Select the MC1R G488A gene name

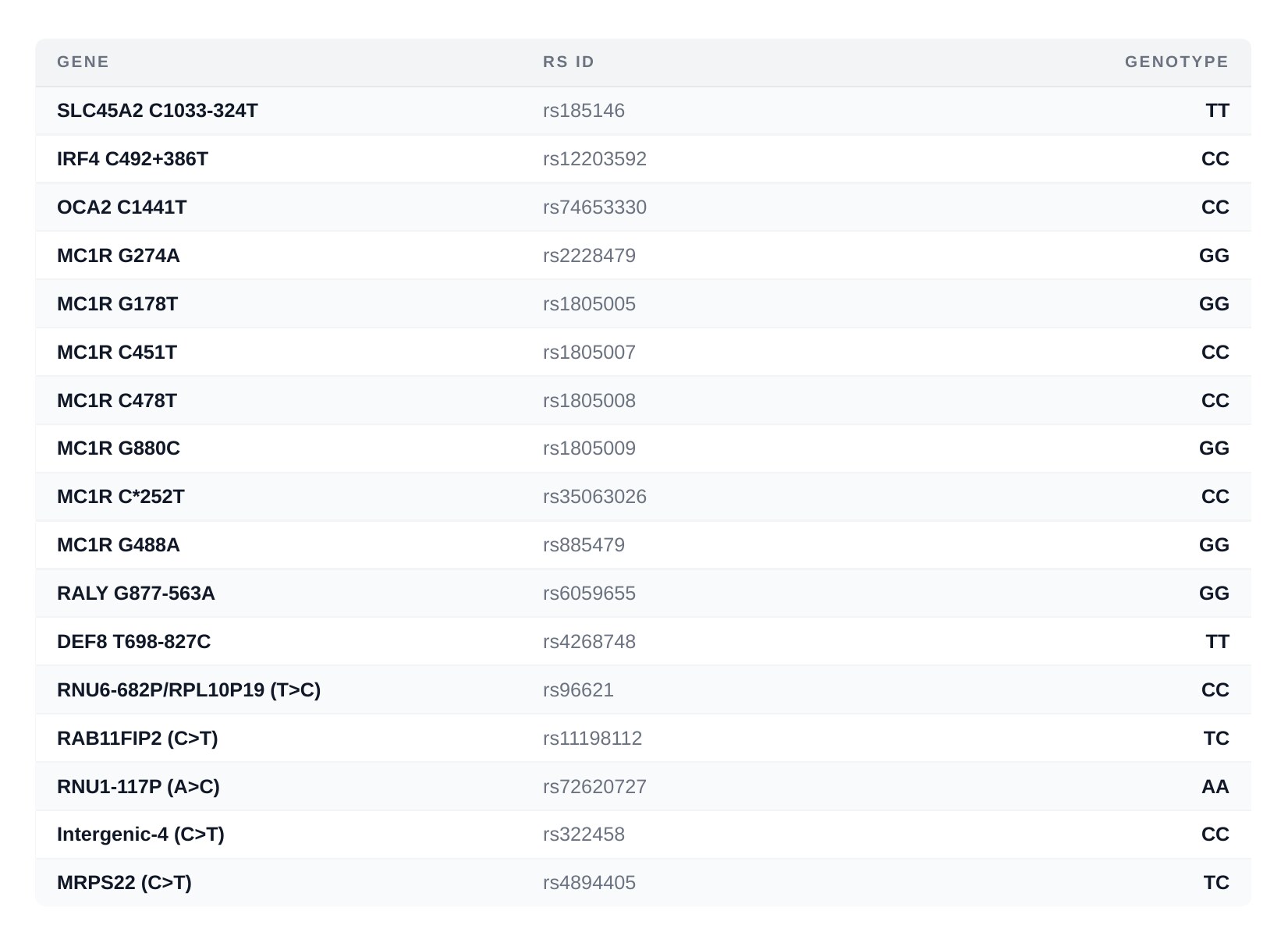tap(119, 545)
